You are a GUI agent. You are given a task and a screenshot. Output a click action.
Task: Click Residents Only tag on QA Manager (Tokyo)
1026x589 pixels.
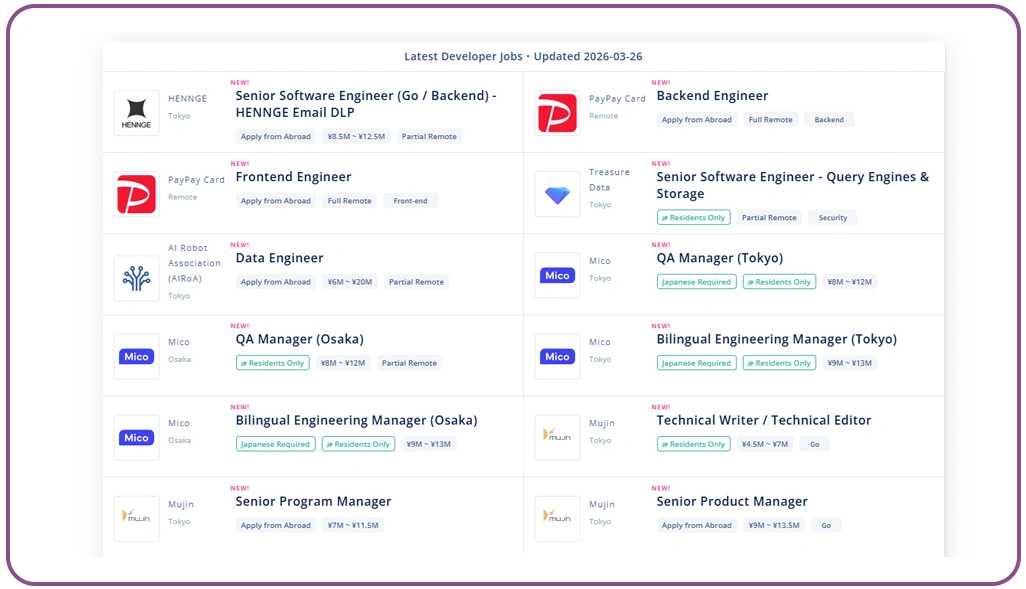pos(779,282)
